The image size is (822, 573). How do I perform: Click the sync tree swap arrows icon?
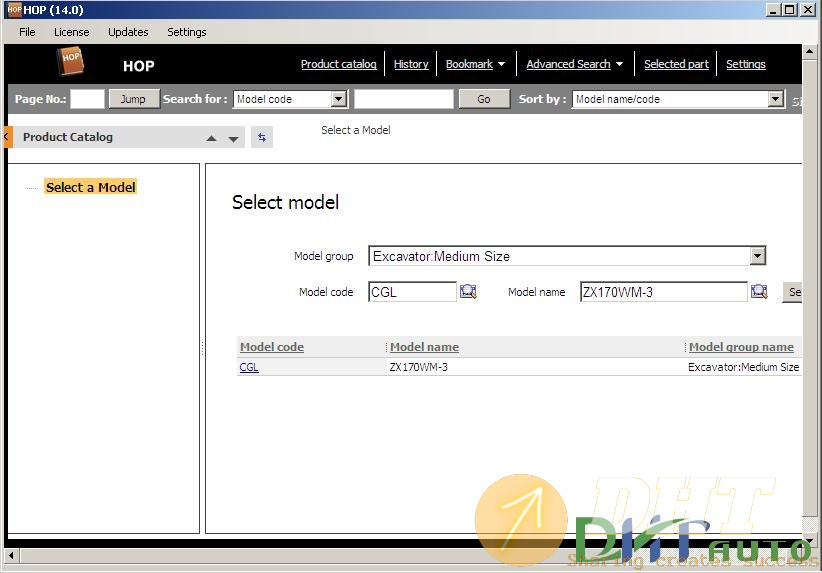click(x=262, y=137)
